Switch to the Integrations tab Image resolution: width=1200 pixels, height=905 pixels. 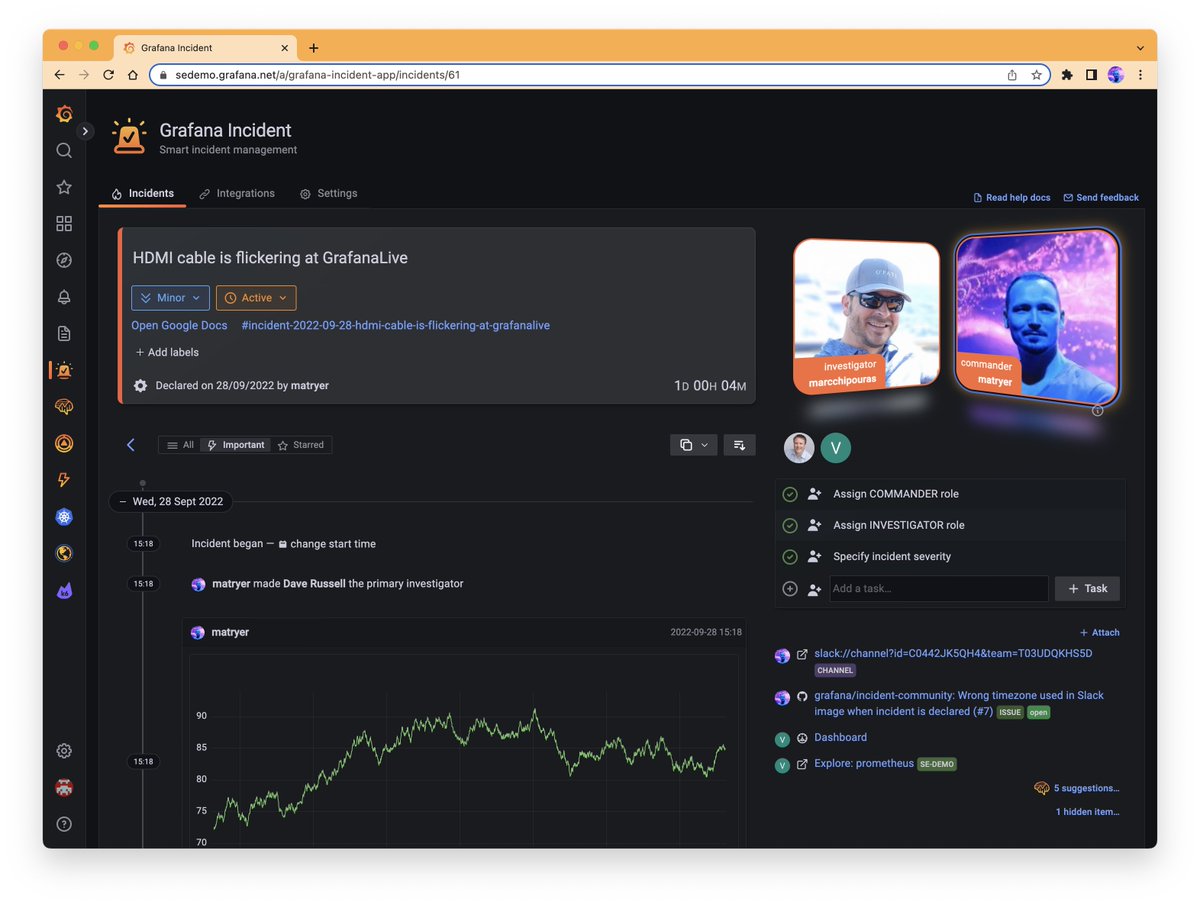pyautogui.click(x=237, y=193)
